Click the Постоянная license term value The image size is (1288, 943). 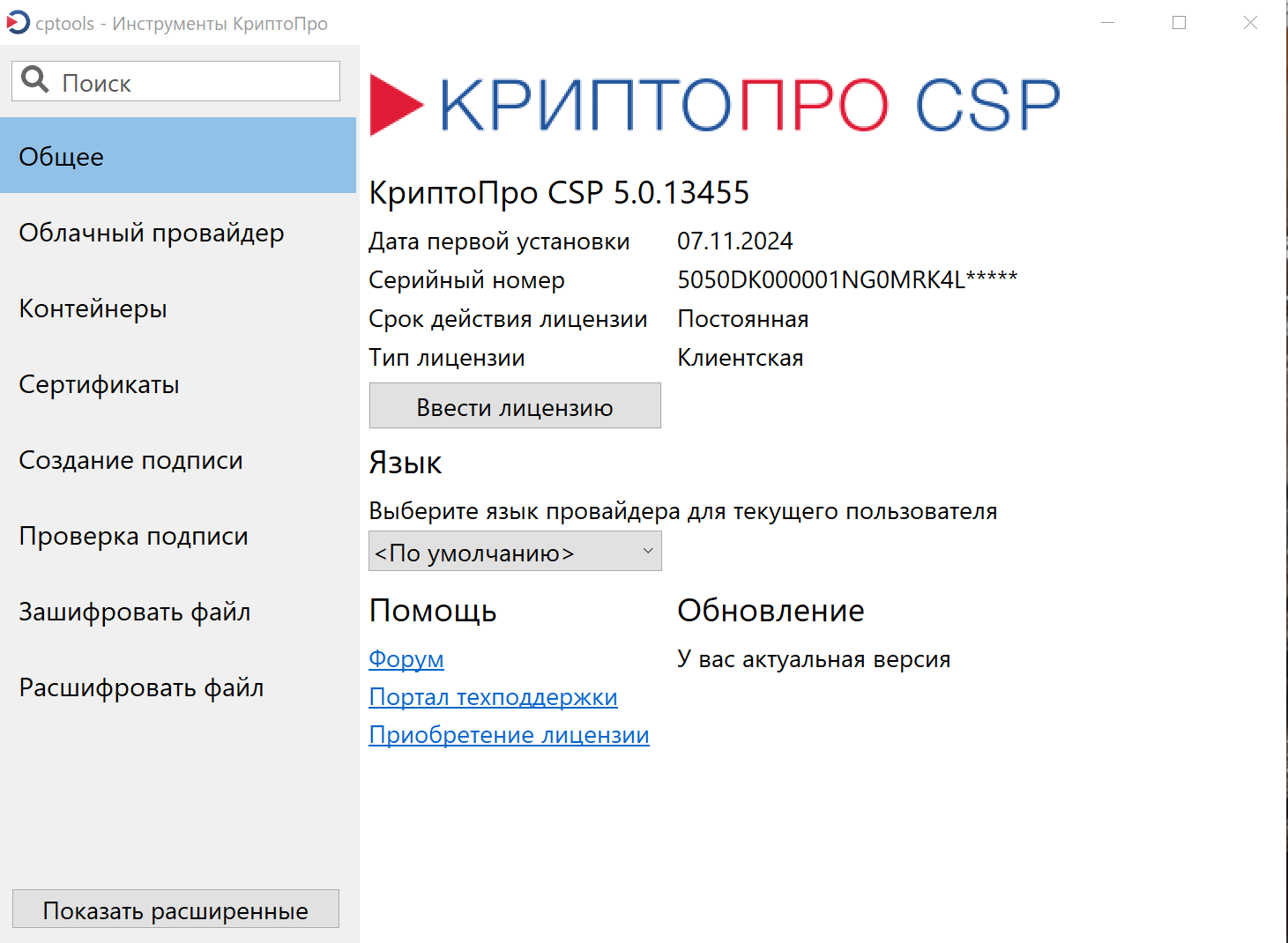[742, 319]
